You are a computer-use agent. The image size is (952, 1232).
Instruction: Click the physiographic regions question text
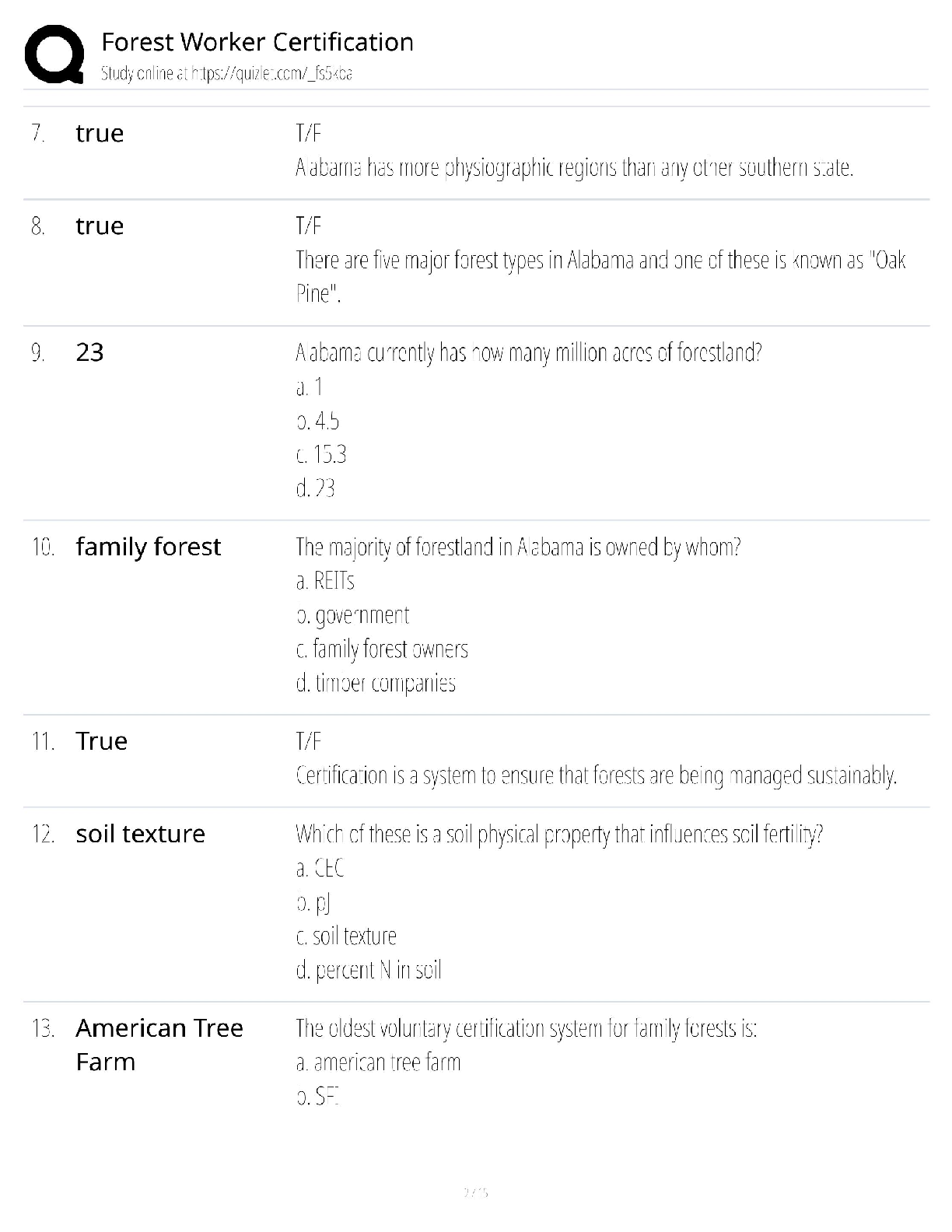click(575, 167)
